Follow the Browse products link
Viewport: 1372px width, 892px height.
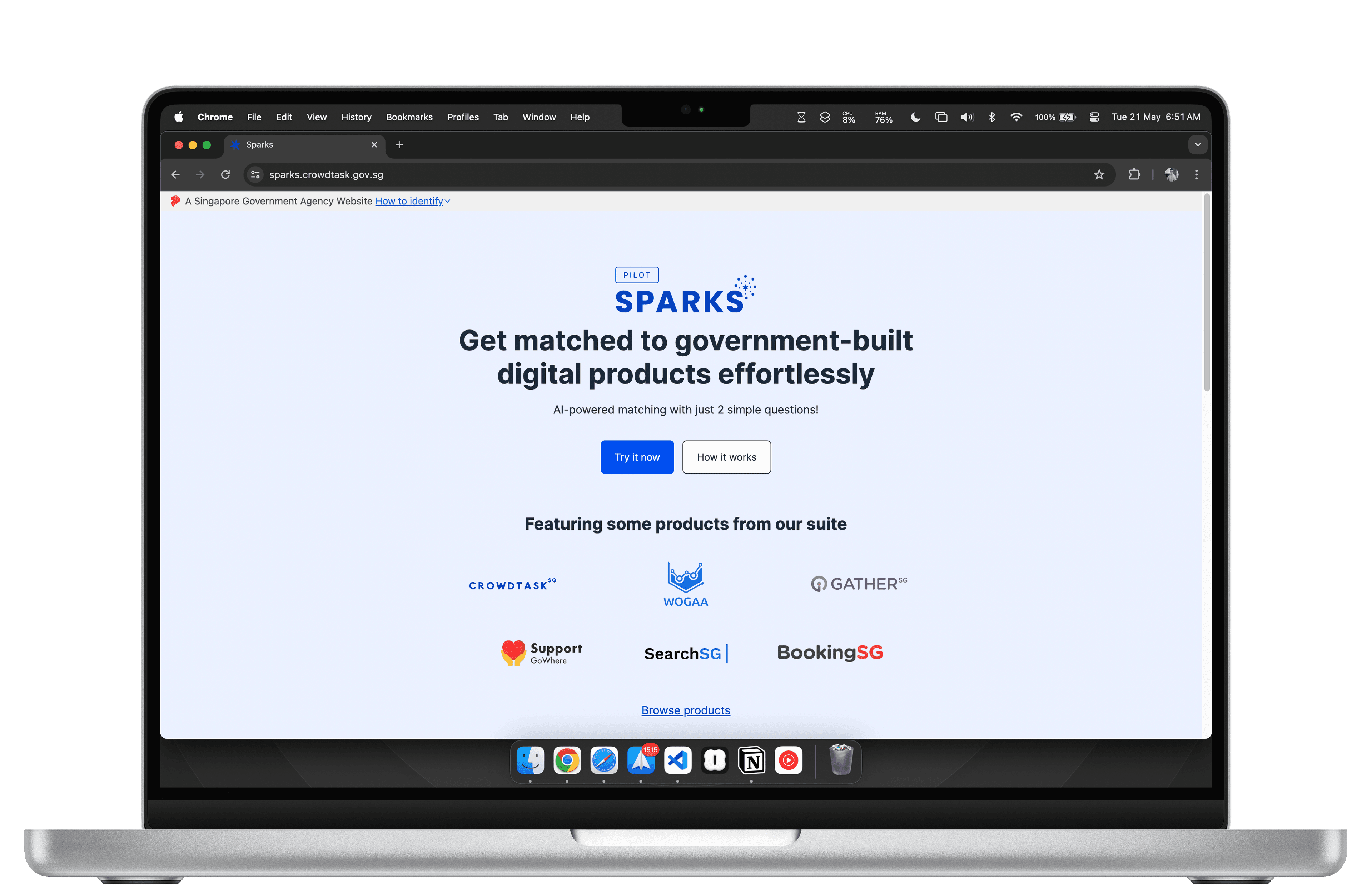click(x=685, y=710)
